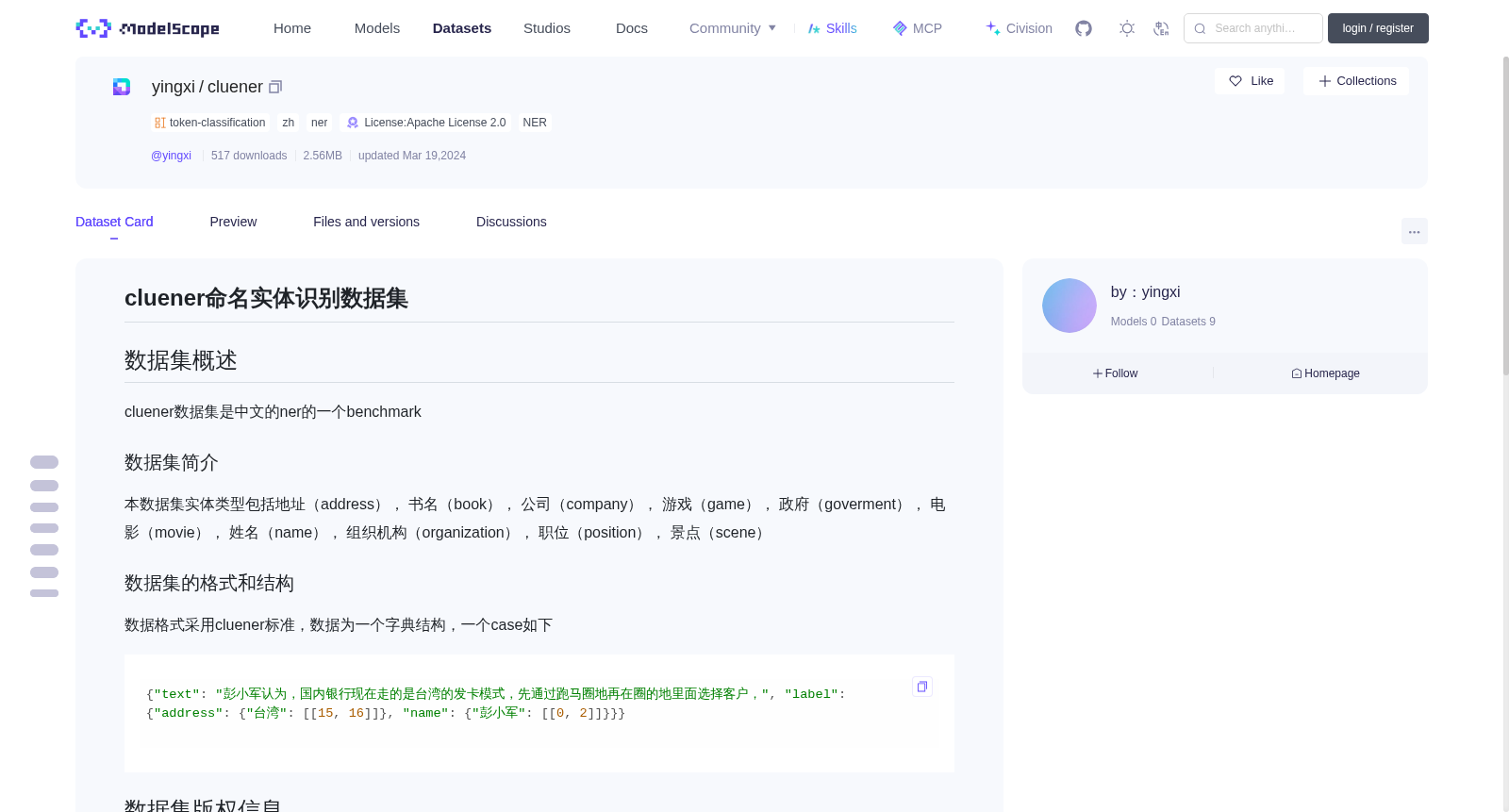Jump via last outline marker on left
The height and width of the screenshot is (812, 1509).
(x=44, y=593)
